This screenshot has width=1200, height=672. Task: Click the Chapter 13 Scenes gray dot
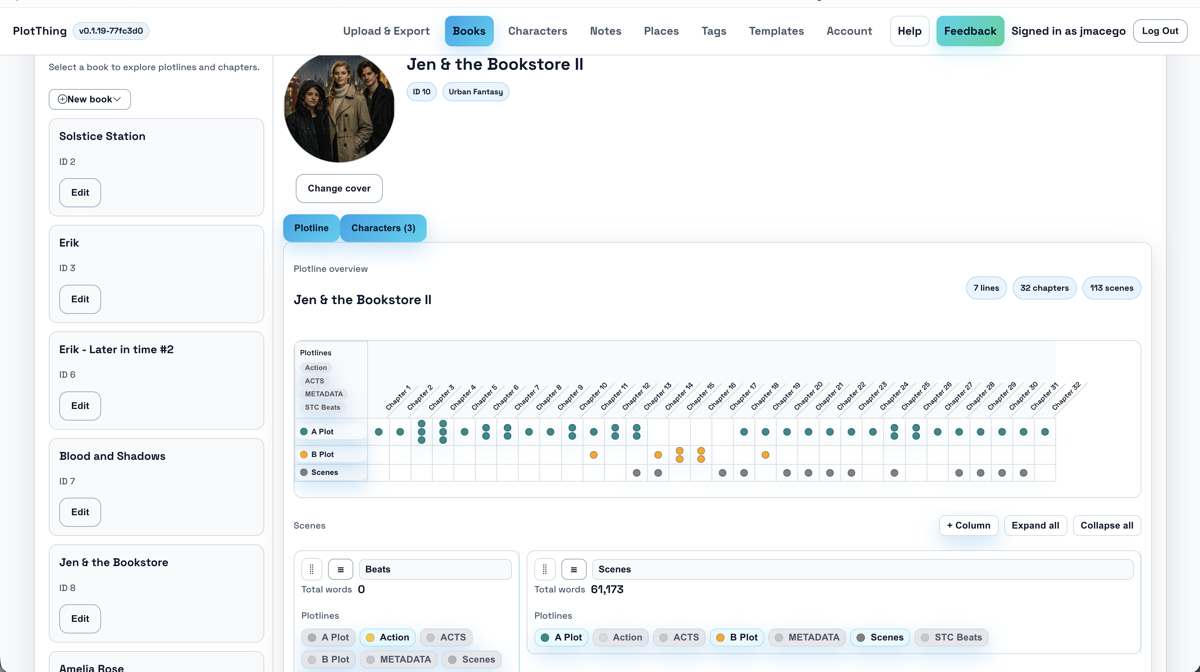pos(637,473)
